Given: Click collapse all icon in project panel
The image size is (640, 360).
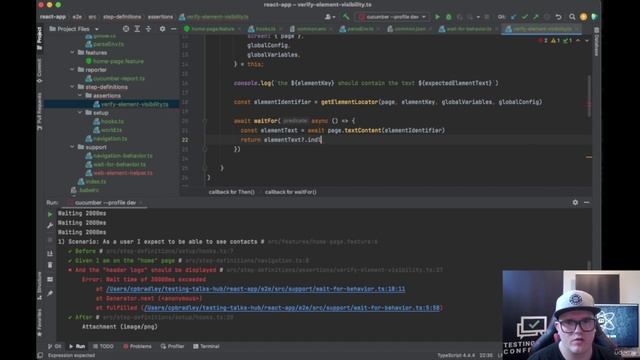Looking at the screenshot, I should point(148,29).
